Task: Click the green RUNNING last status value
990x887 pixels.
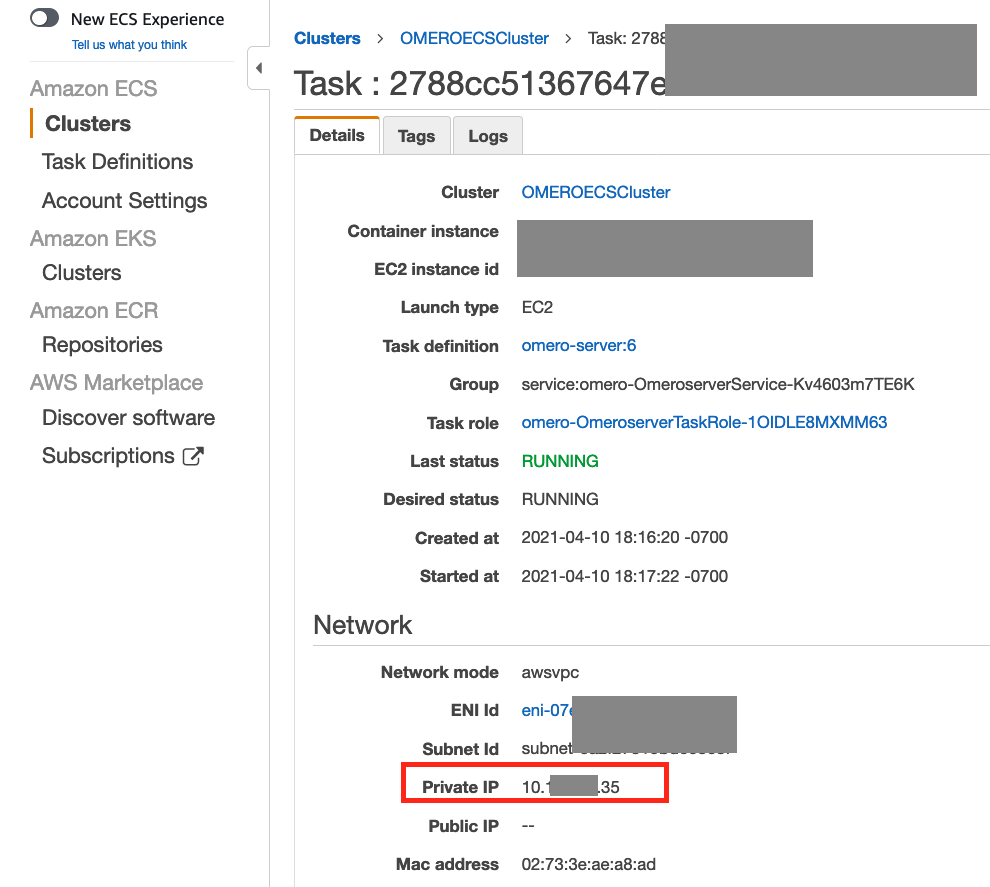Action: [x=560, y=461]
